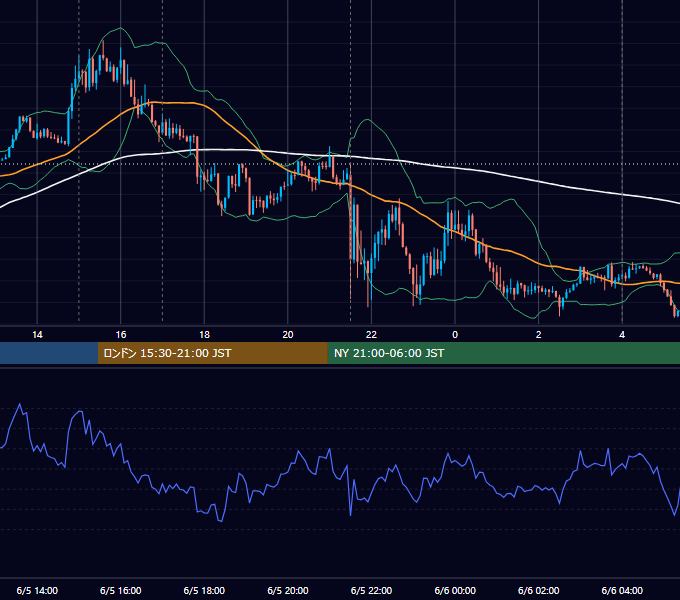Select the blue session bar before ロンドン
Viewport: 680px width, 600px height.
click(x=49, y=353)
